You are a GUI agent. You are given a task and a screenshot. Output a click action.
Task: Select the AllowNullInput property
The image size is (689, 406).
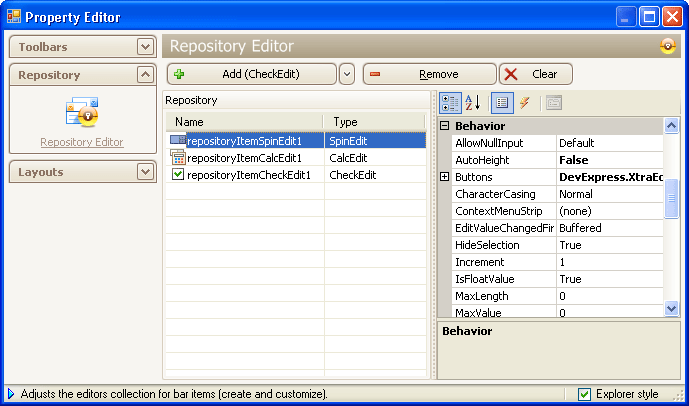pyautogui.click(x=504, y=143)
